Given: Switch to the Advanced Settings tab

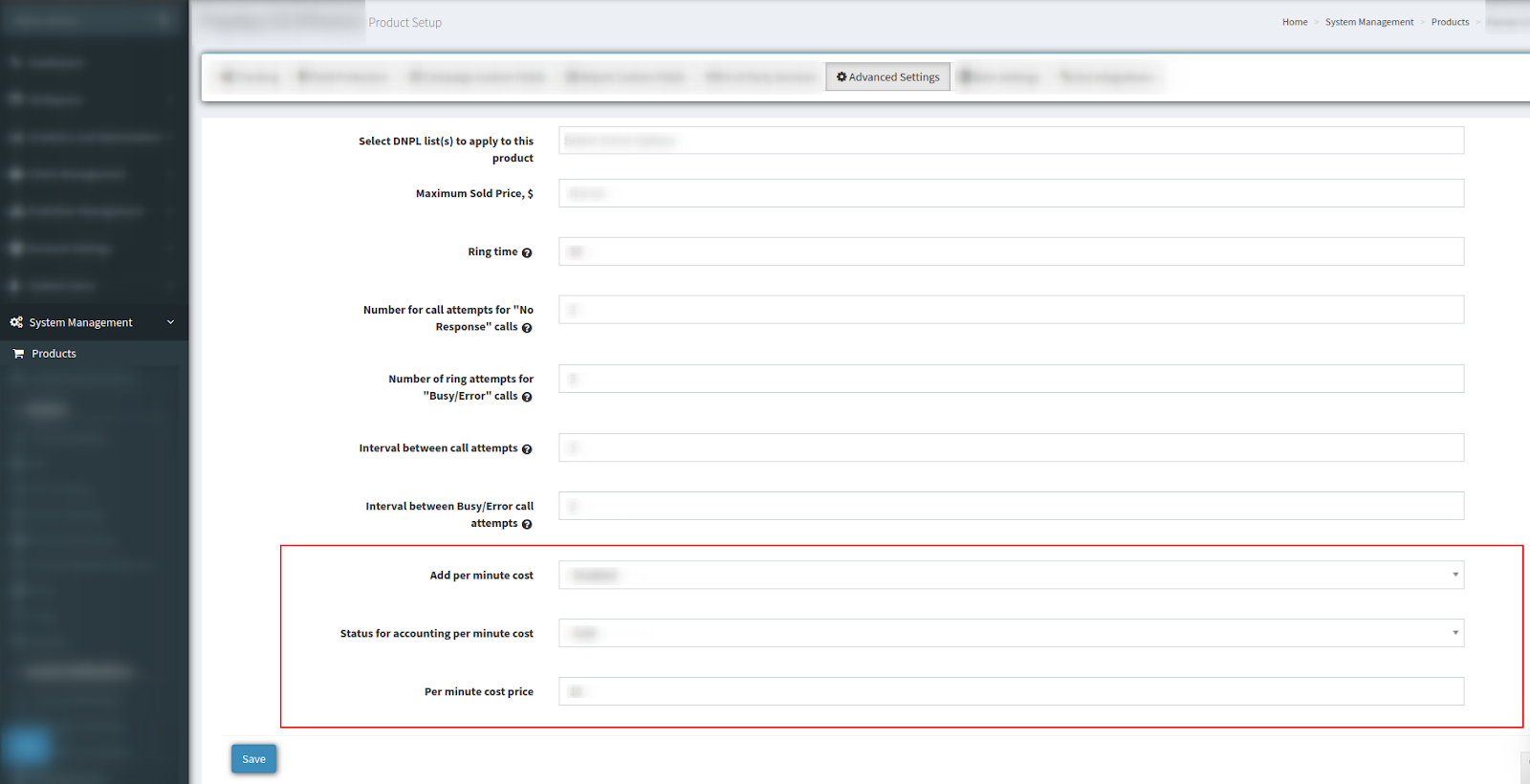Looking at the screenshot, I should tap(887, 77).
